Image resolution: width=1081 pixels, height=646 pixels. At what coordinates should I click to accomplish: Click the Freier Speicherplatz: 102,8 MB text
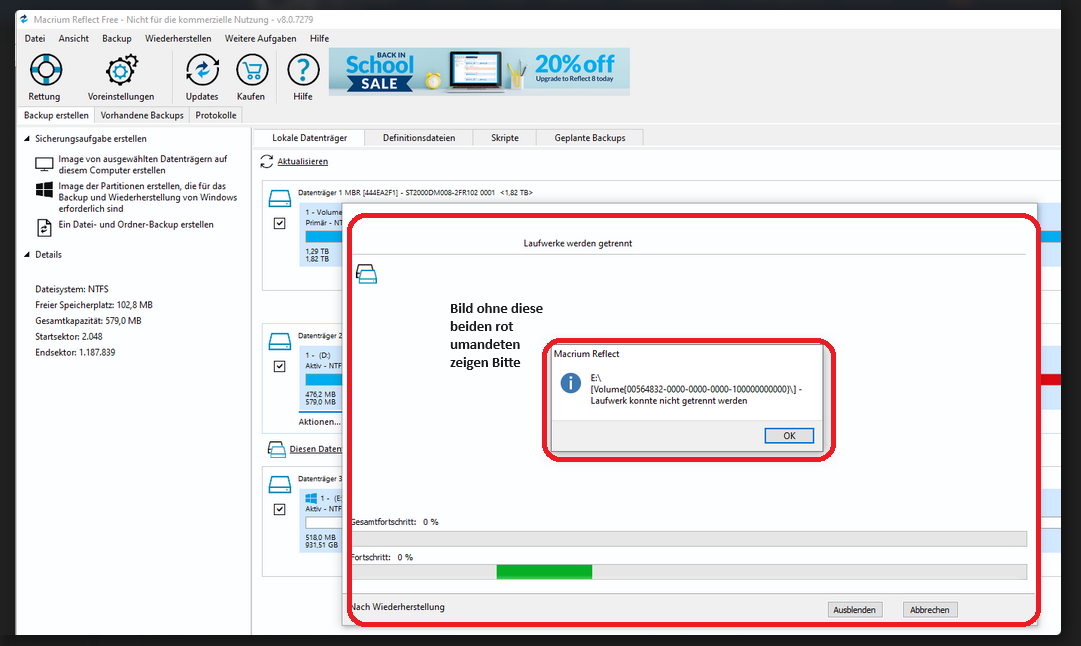[x=94, y=305]
